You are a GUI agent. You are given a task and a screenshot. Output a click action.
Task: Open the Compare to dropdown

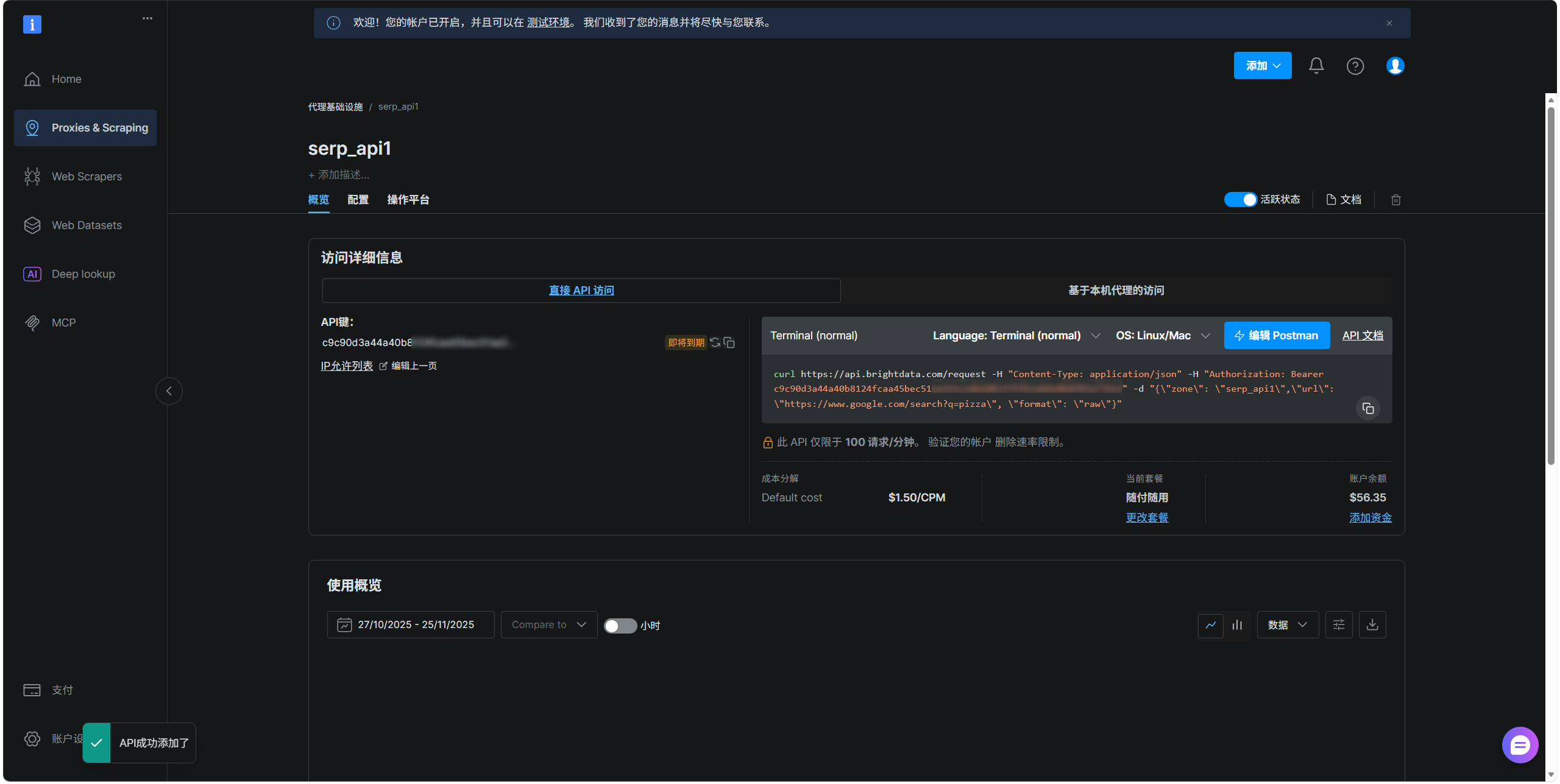tap(548, 625)
